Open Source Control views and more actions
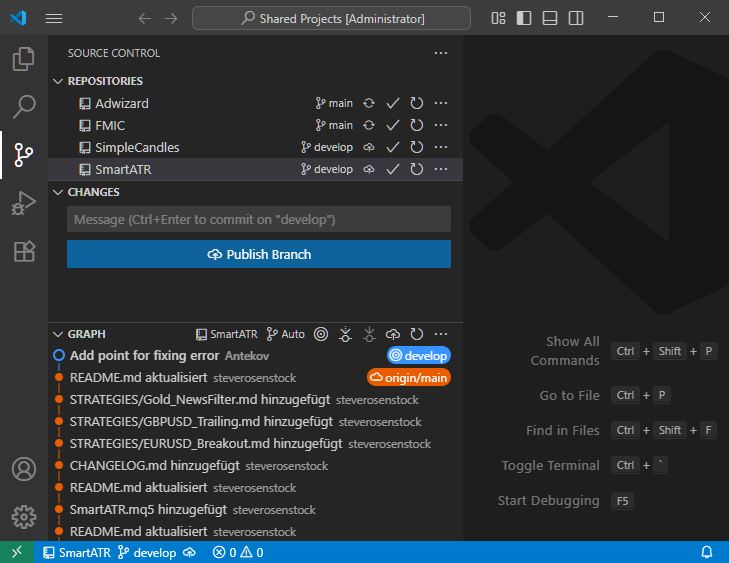 tap(441, 53)
